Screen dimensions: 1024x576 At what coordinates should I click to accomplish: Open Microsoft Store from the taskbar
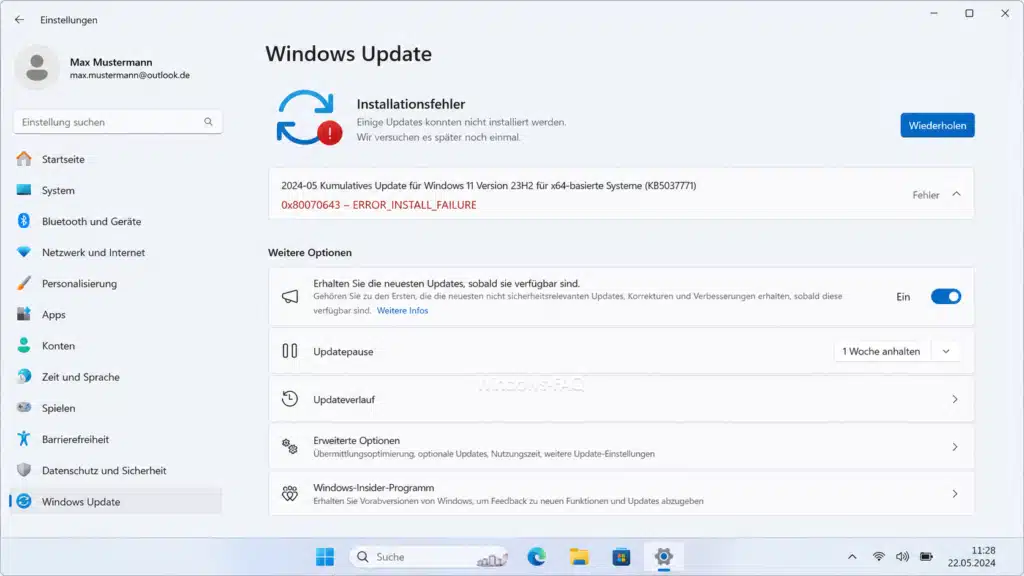click(x=621, y=556)
